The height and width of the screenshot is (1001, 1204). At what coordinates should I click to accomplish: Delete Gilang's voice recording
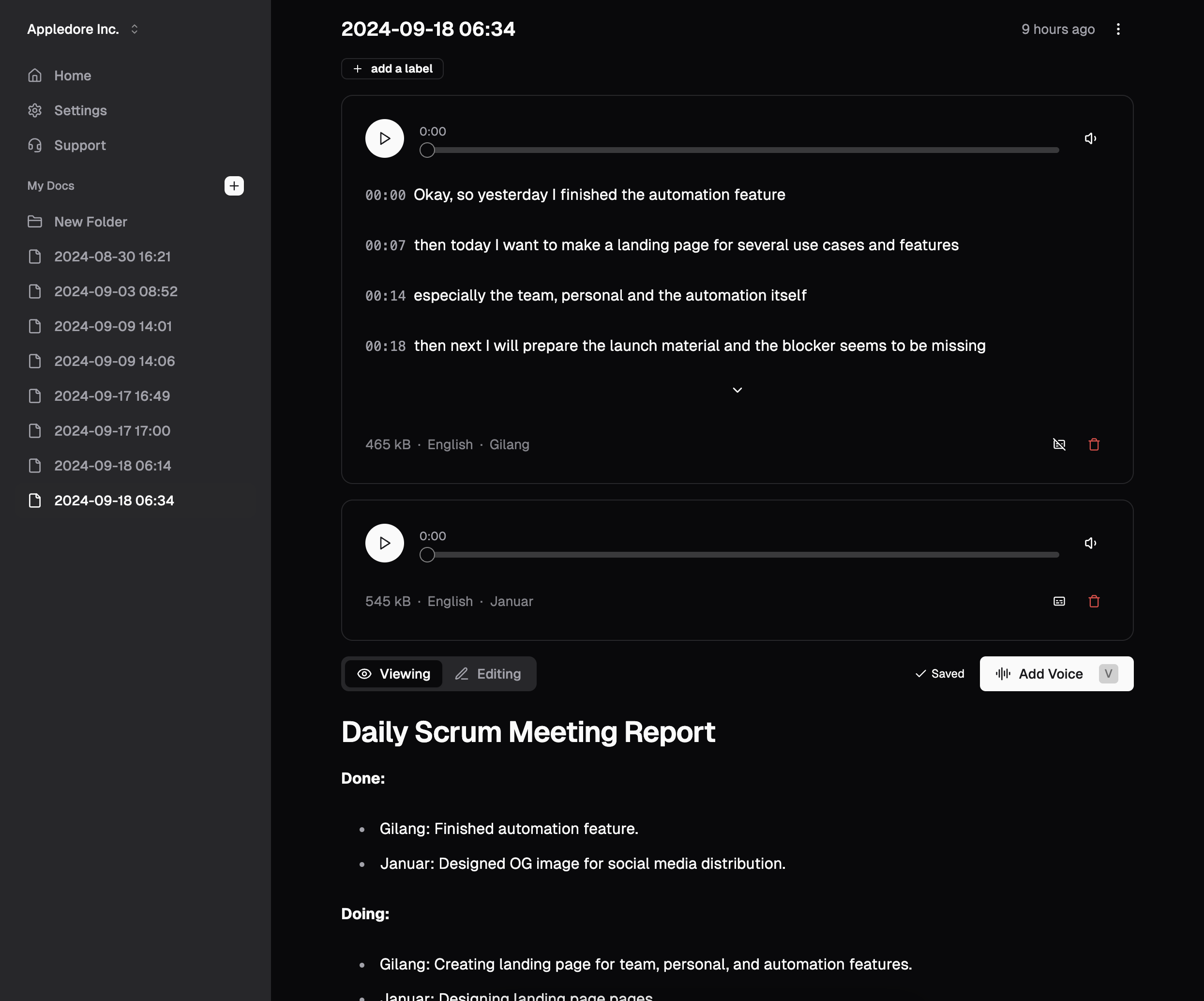coord(1093,444)
